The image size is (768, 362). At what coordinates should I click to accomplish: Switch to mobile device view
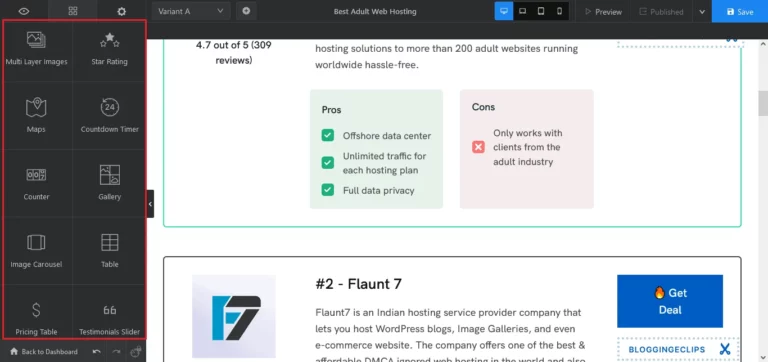click(559, 11)
